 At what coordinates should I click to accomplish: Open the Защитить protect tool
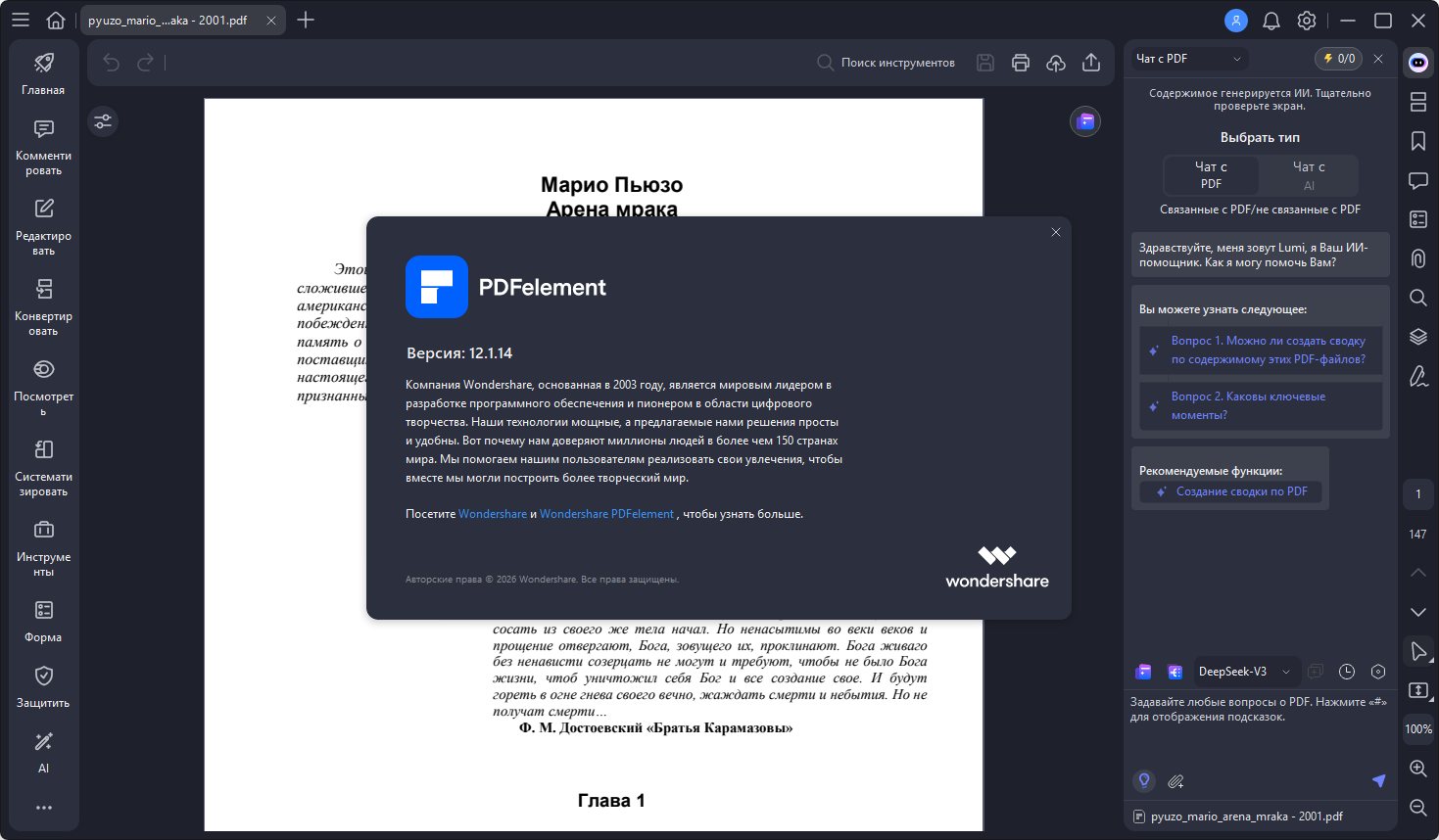coord(43,686)
